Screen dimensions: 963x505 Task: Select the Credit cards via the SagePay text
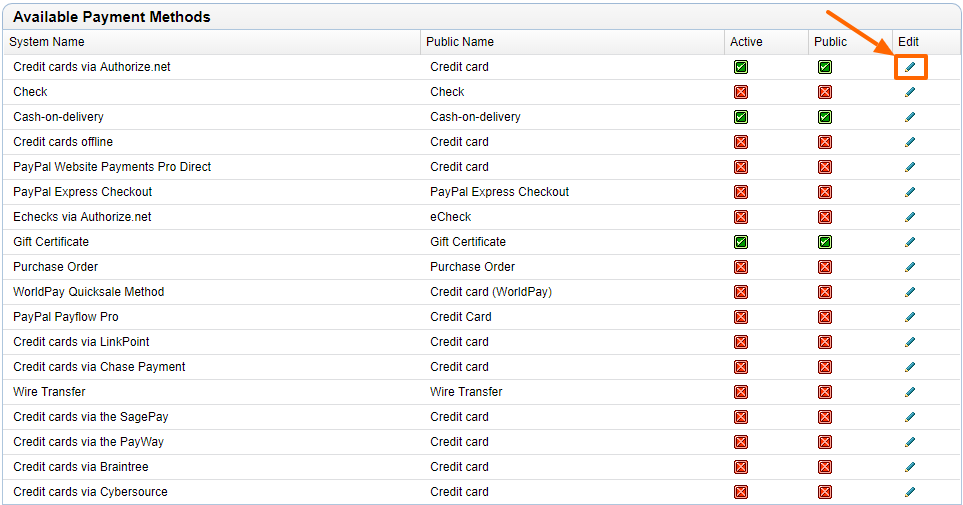(x=91, y=417)
